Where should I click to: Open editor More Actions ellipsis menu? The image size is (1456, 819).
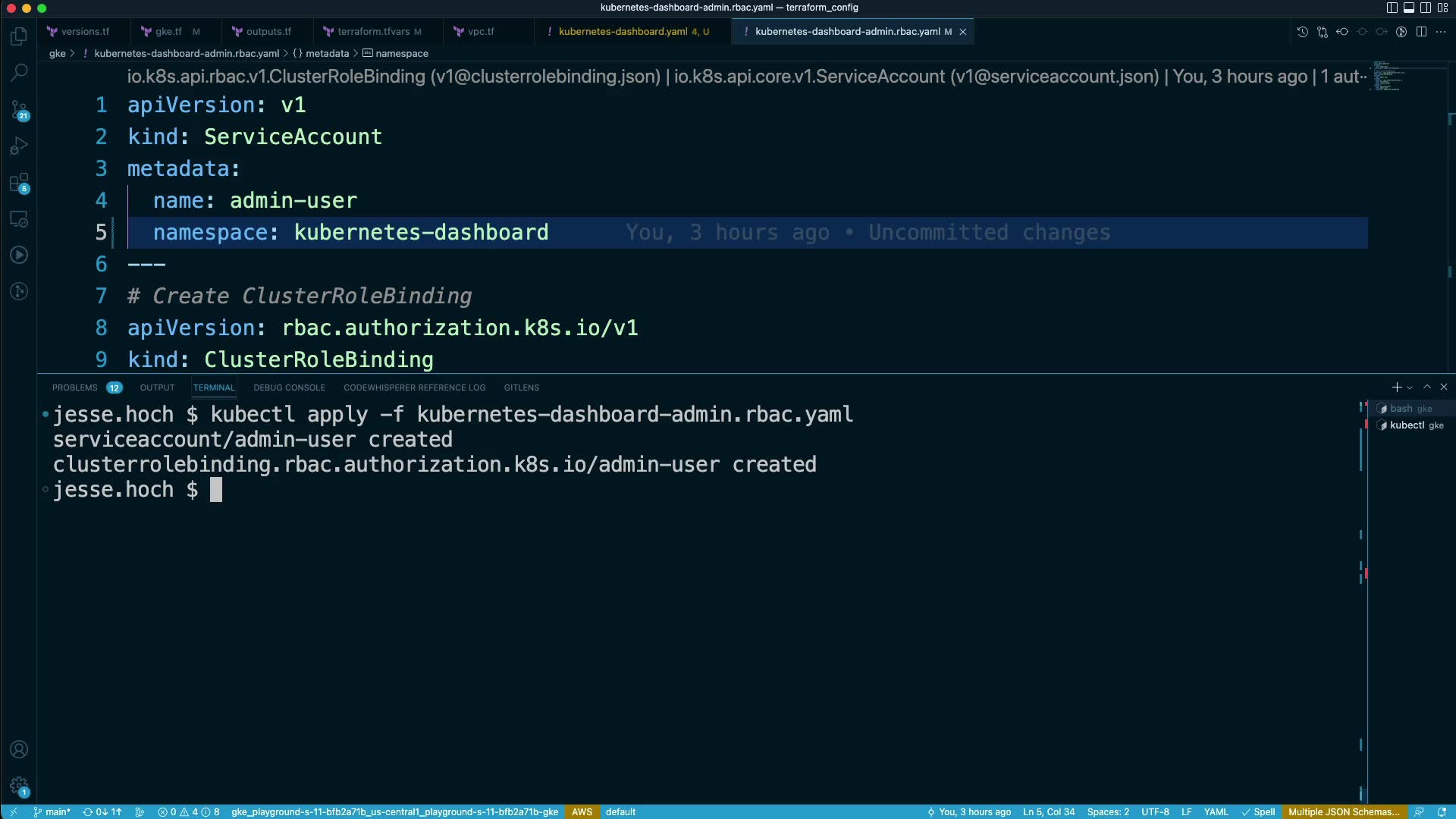click(x=1441, y=32)
